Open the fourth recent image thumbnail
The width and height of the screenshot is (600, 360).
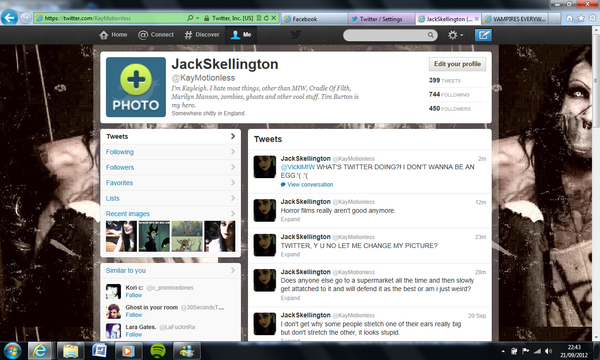tap(220, 236)
